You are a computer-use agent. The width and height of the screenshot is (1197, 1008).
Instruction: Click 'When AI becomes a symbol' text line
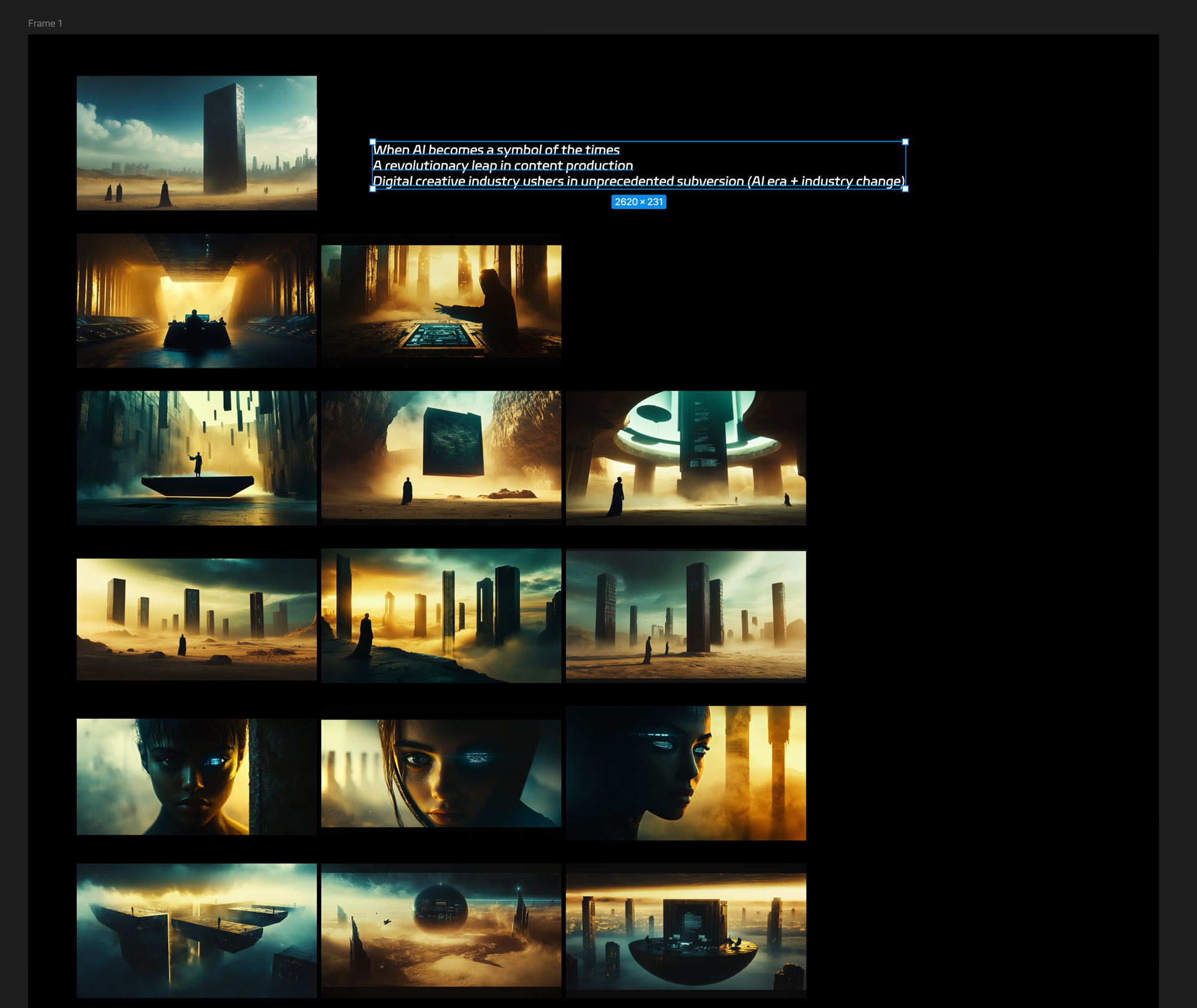tap(496, 150)
